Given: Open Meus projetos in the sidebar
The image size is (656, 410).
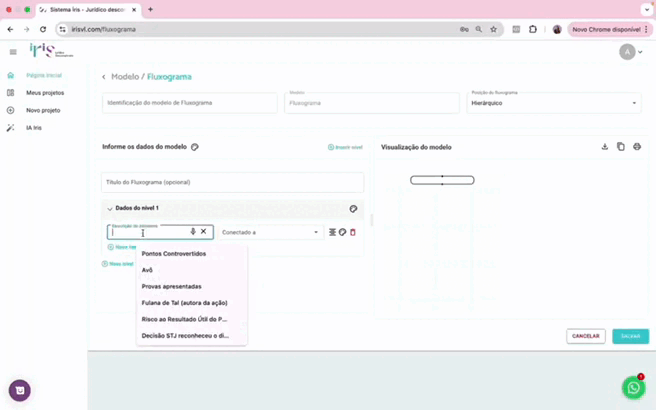Looking at the screenshot, I should coord(44,92).
